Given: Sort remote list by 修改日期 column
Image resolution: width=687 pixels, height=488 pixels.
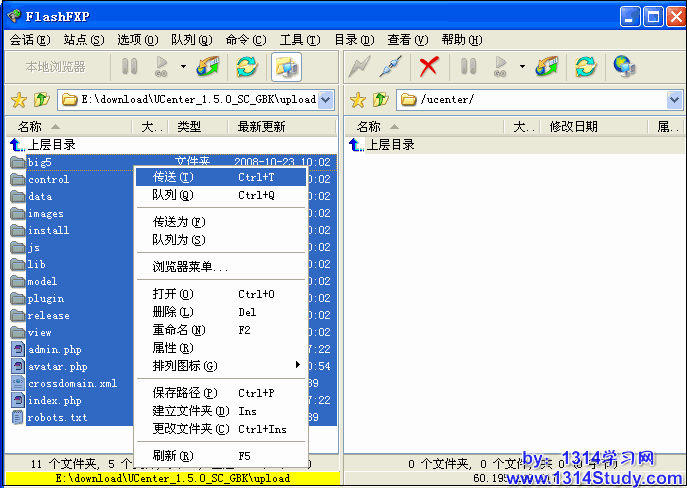Looking at the screenshot, I should [573, 127].
